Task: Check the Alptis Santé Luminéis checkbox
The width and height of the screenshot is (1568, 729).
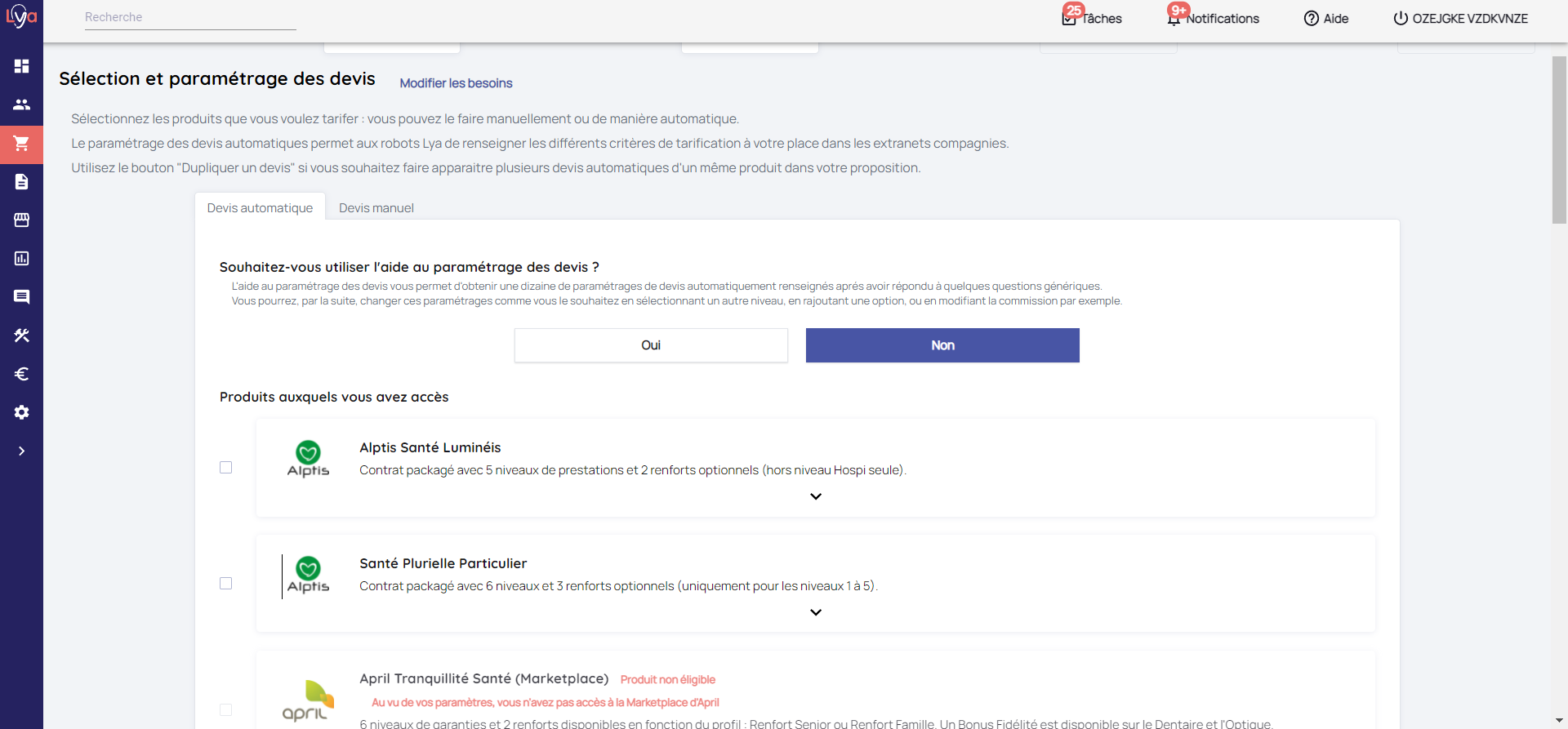Action: tap(226, 468)
